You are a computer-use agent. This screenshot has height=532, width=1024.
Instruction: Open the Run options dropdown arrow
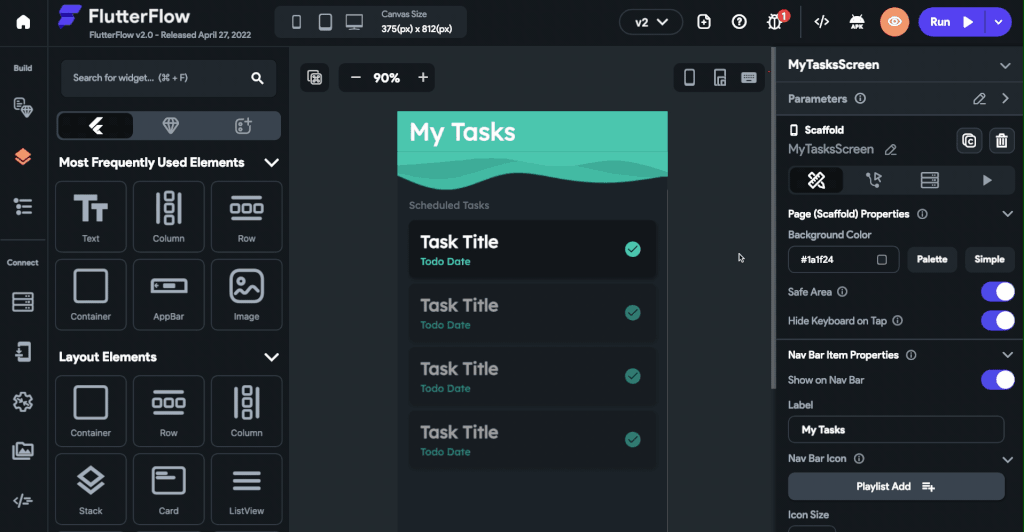click(x=999, y=22)
